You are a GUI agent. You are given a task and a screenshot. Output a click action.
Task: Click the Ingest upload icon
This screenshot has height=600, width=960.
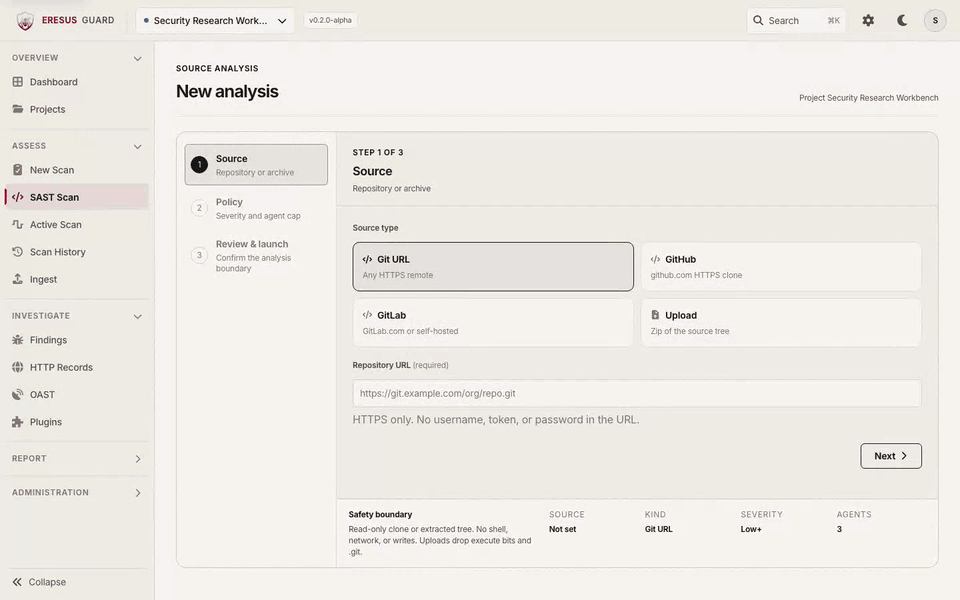pyautogui.click(x=18, y=279)
